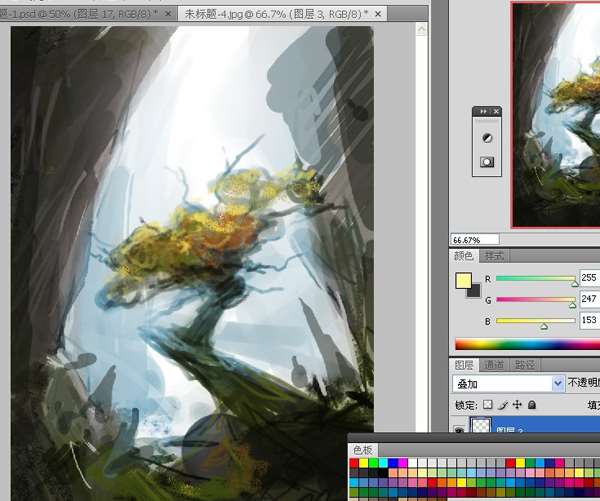Toggle lock transparent pixels

pyautogui.click(x=488, y=405)
